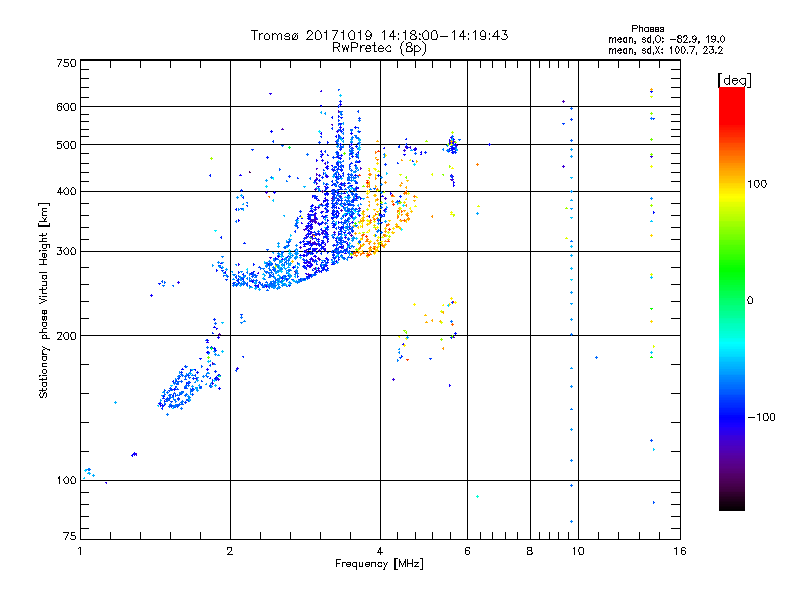Click the colorbar tick label '100'
Viewport: 800px width, 600px height.
(x=757, y=184)
